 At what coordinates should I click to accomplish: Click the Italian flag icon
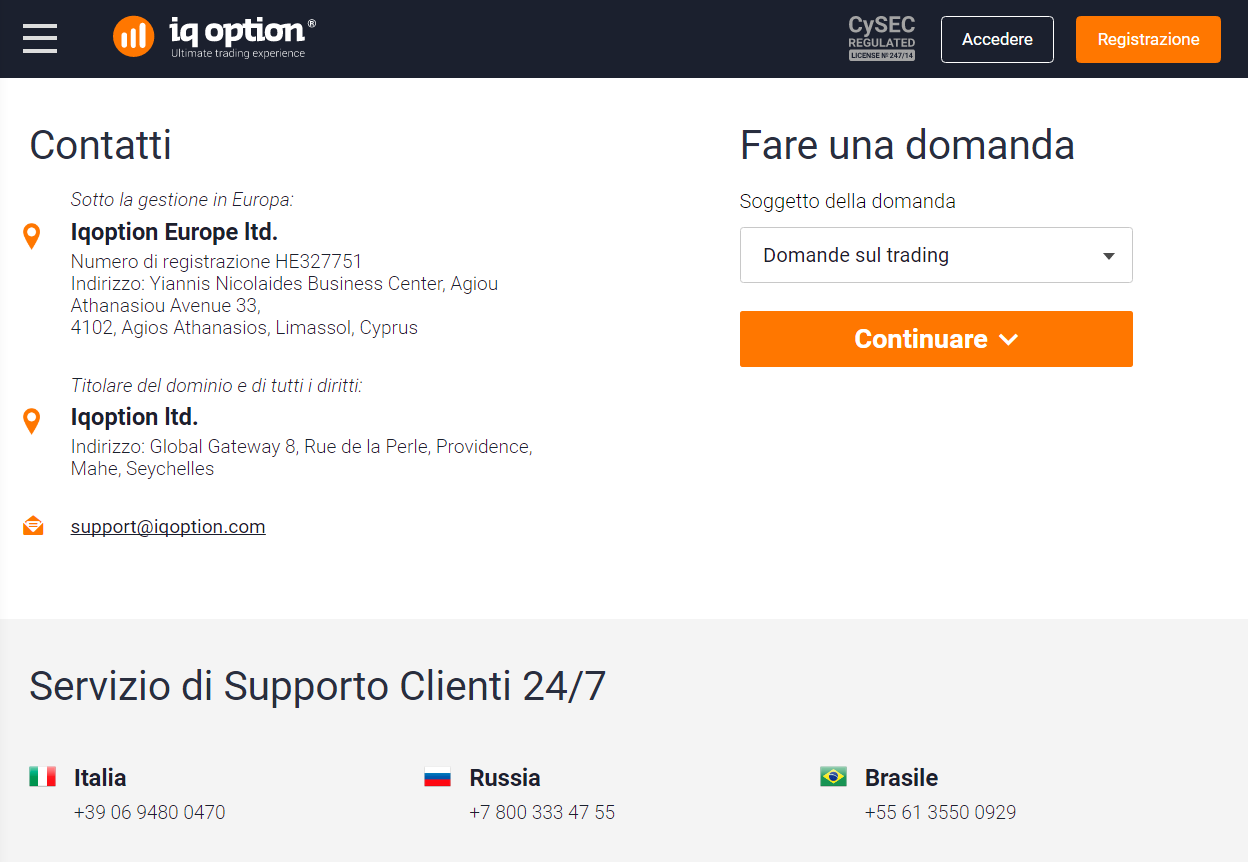[42, 776]
